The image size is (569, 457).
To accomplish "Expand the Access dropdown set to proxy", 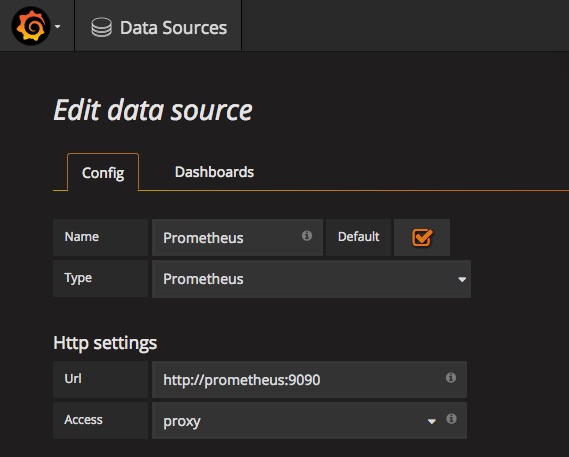I will pos(309,420).
